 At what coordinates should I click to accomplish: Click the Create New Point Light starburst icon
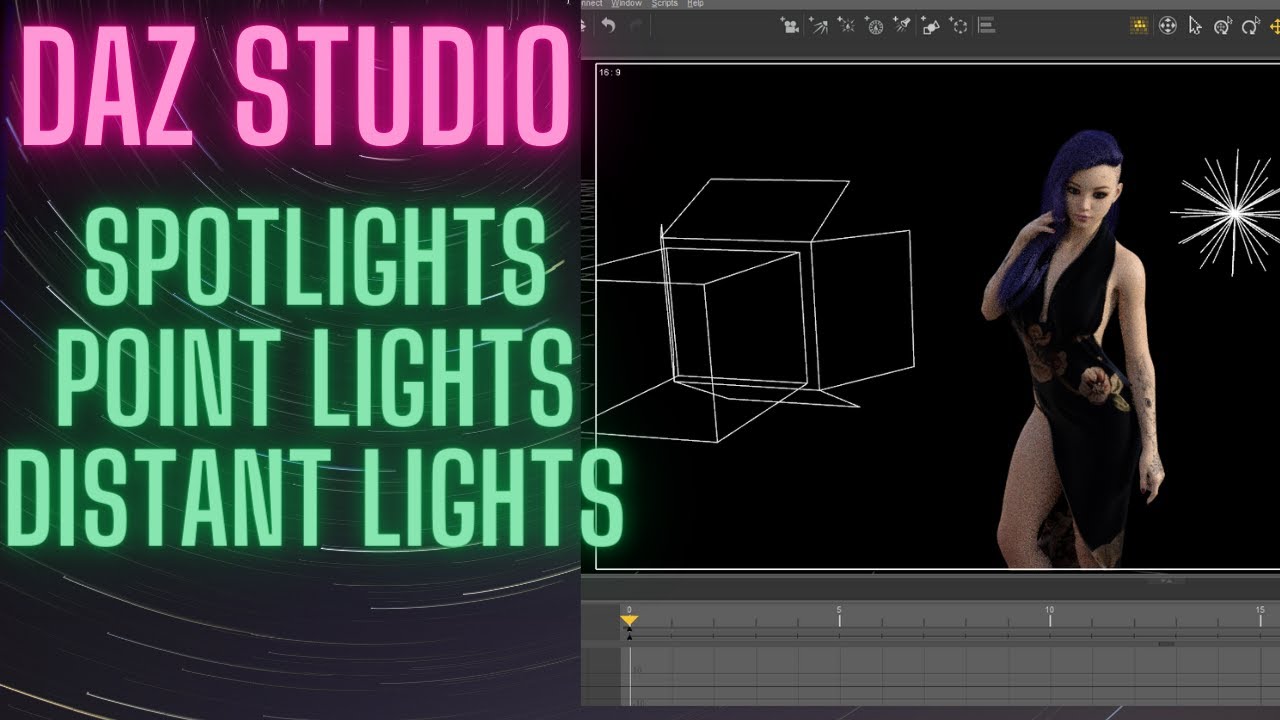[x=846, y=26]
